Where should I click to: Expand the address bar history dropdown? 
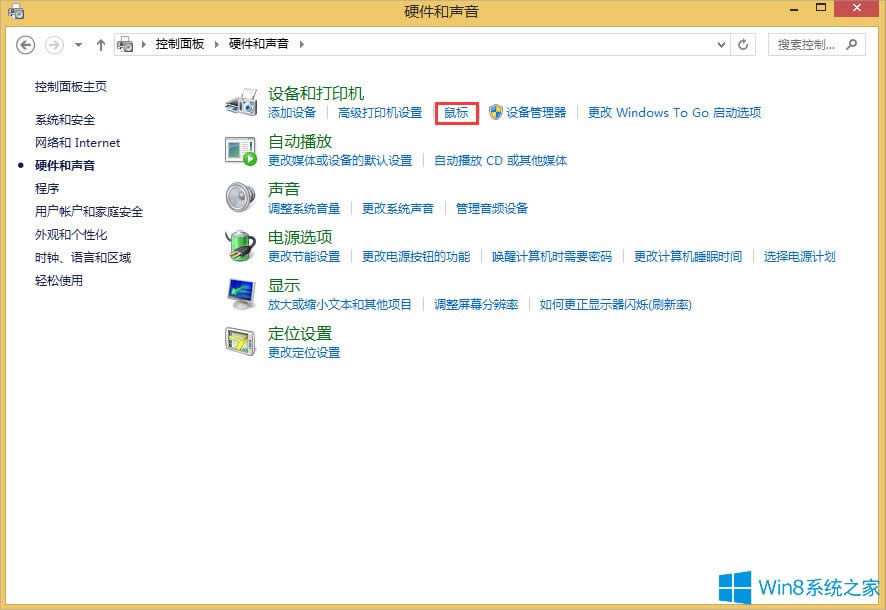coord(723,45)
